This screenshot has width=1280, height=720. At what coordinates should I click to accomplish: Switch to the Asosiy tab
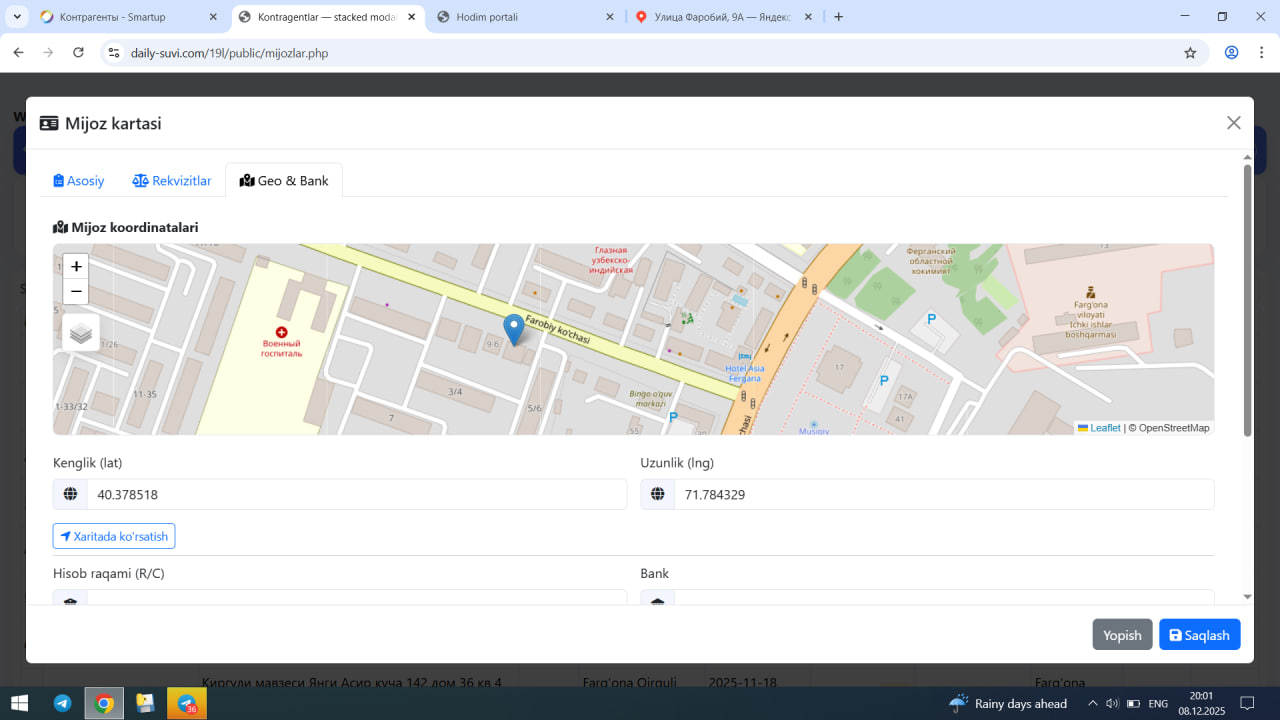(79, 181)
